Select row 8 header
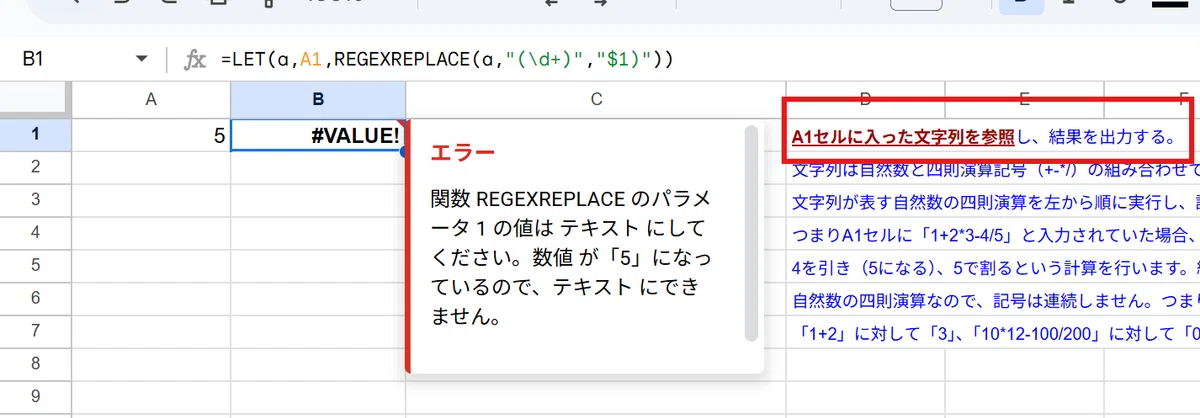Image resolution: width=1200 pixels, height=418 pixels. (36, 365)
